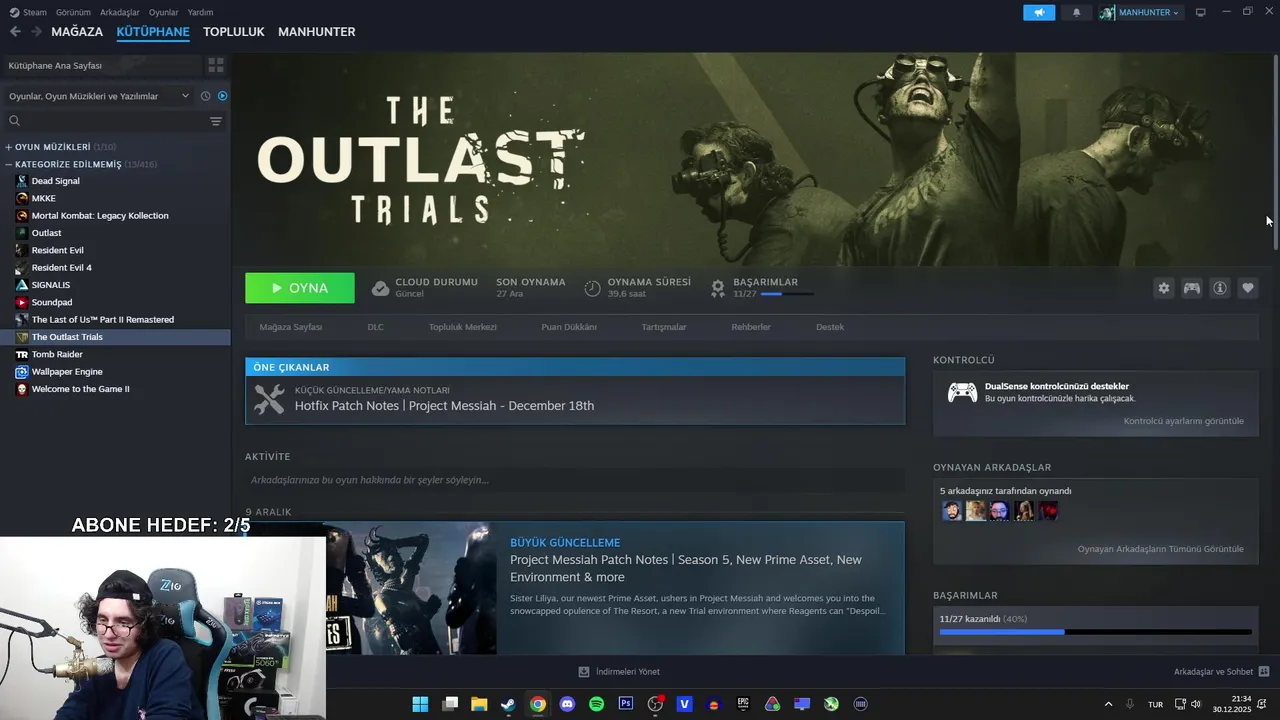Go to MAĞAZA tab
This screenshot has width=1280, height=720.
coord(77,32)
